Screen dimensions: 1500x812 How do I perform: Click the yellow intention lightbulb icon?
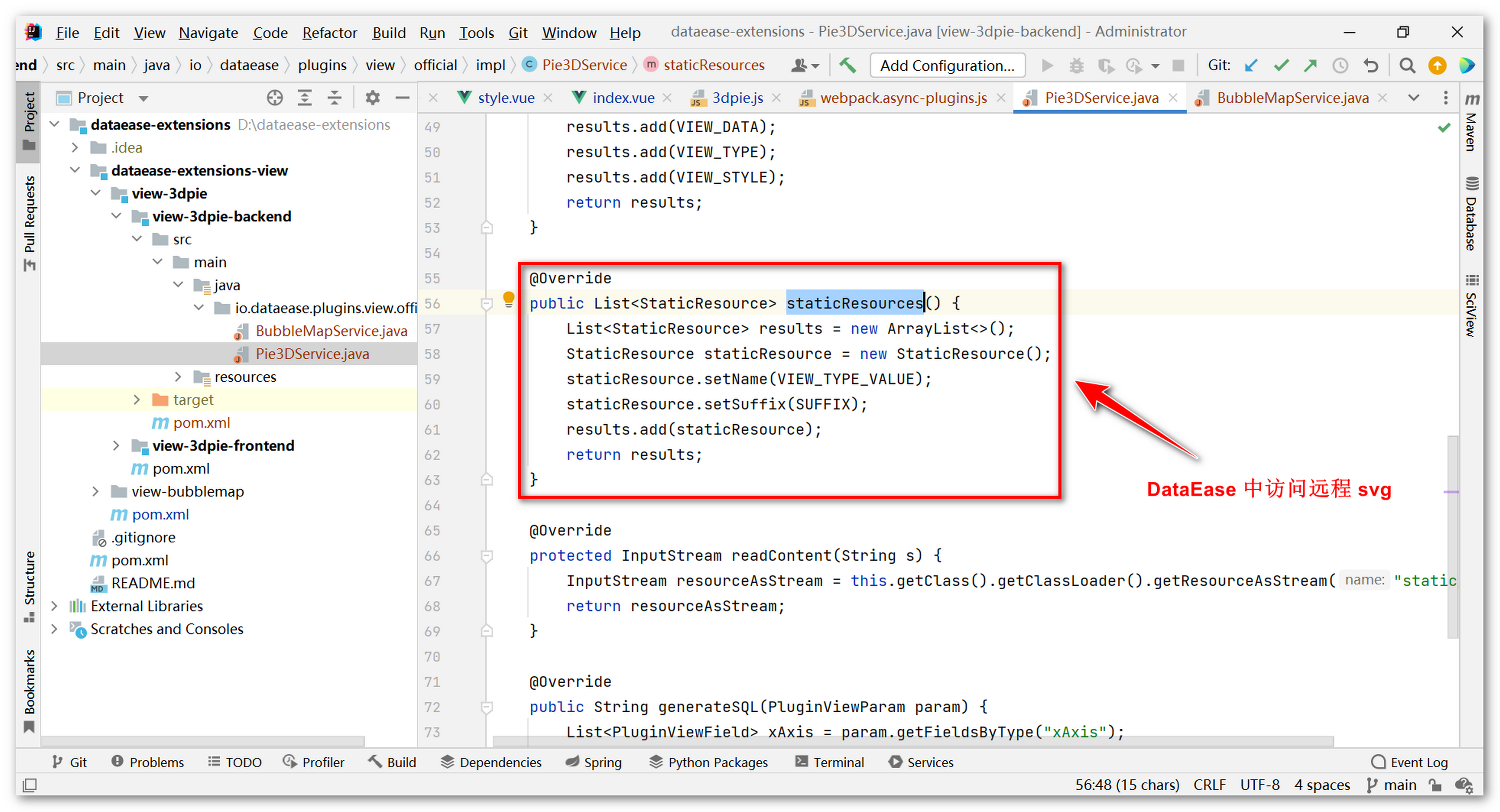tap(509, 299)
